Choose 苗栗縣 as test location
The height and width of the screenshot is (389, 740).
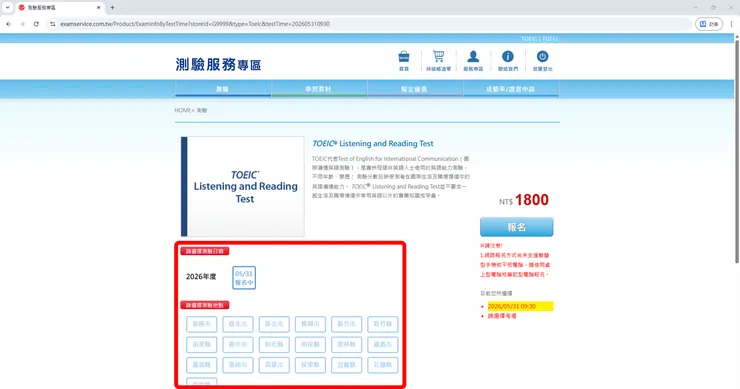[x=202, y=345]
